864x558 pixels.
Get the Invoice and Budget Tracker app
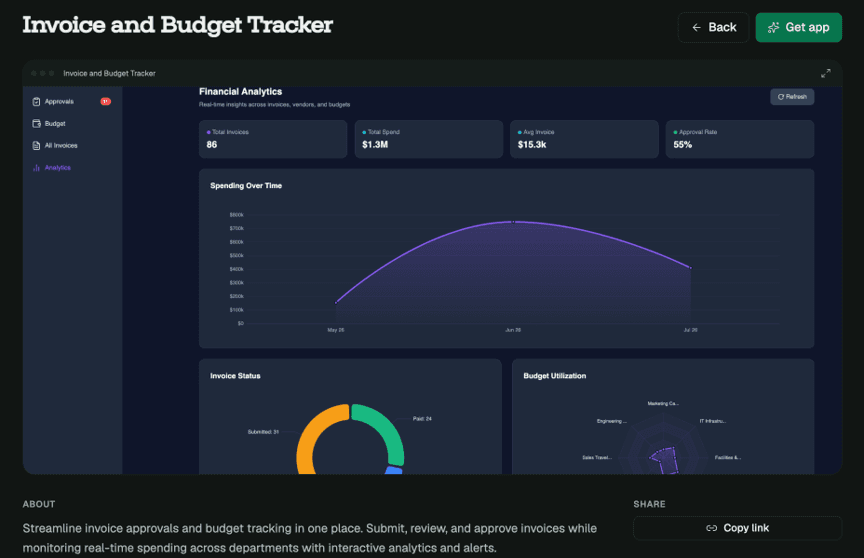click(798, 27)
